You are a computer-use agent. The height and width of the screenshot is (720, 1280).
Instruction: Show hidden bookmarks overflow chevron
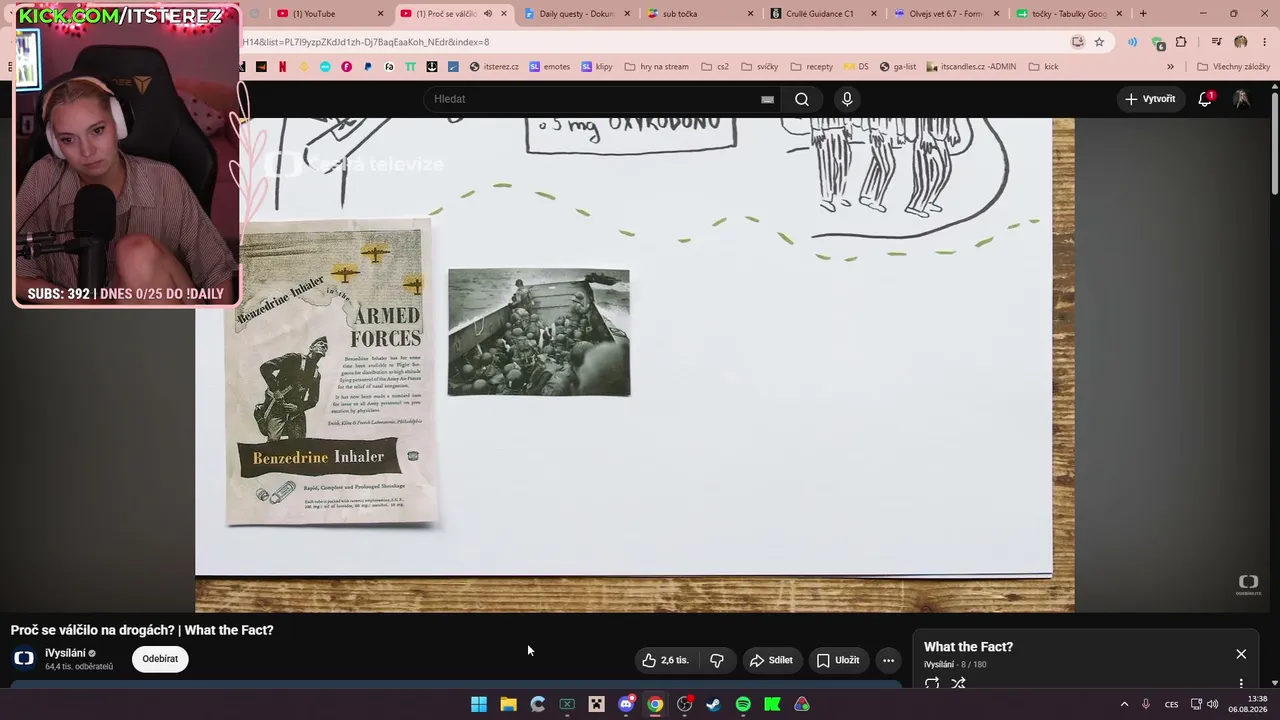(x=1171, y=67)
